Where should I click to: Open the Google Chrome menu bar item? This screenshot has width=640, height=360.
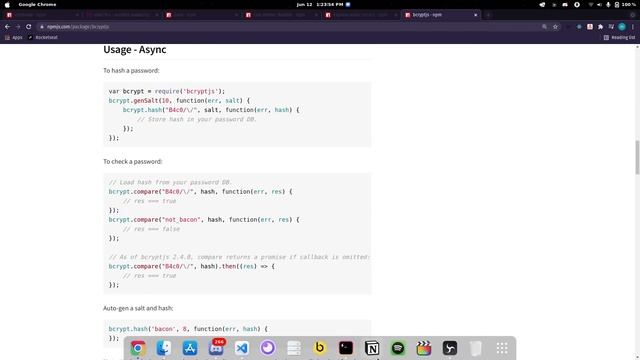[37, 4]
